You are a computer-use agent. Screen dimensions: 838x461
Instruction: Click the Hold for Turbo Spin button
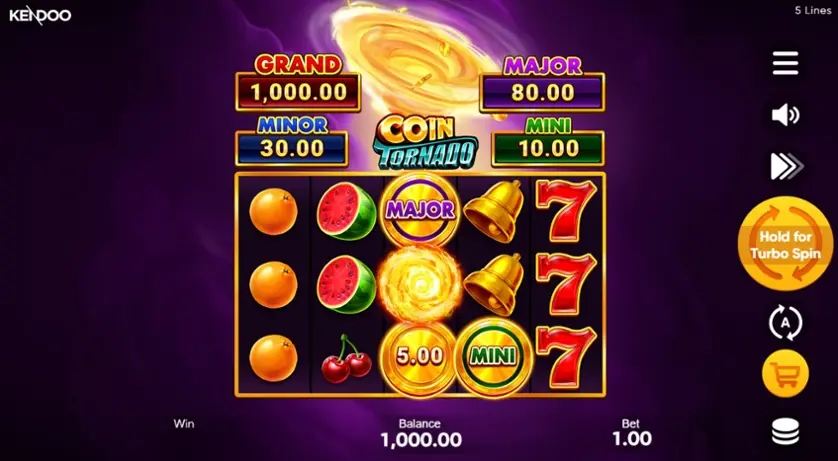click(x=786, y=243)
